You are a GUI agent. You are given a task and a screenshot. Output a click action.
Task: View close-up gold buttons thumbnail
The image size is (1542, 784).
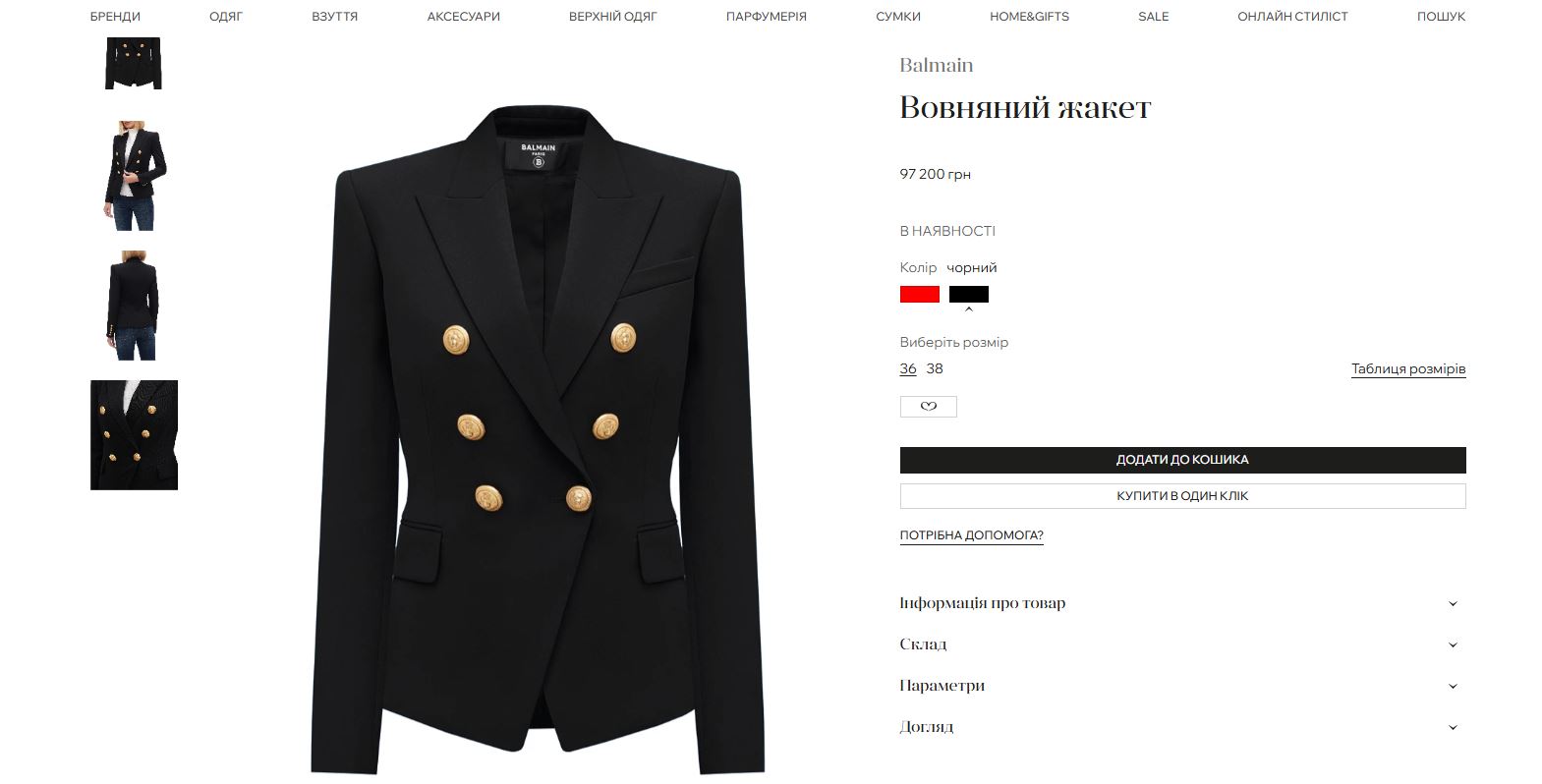click(x=134, y=435)
